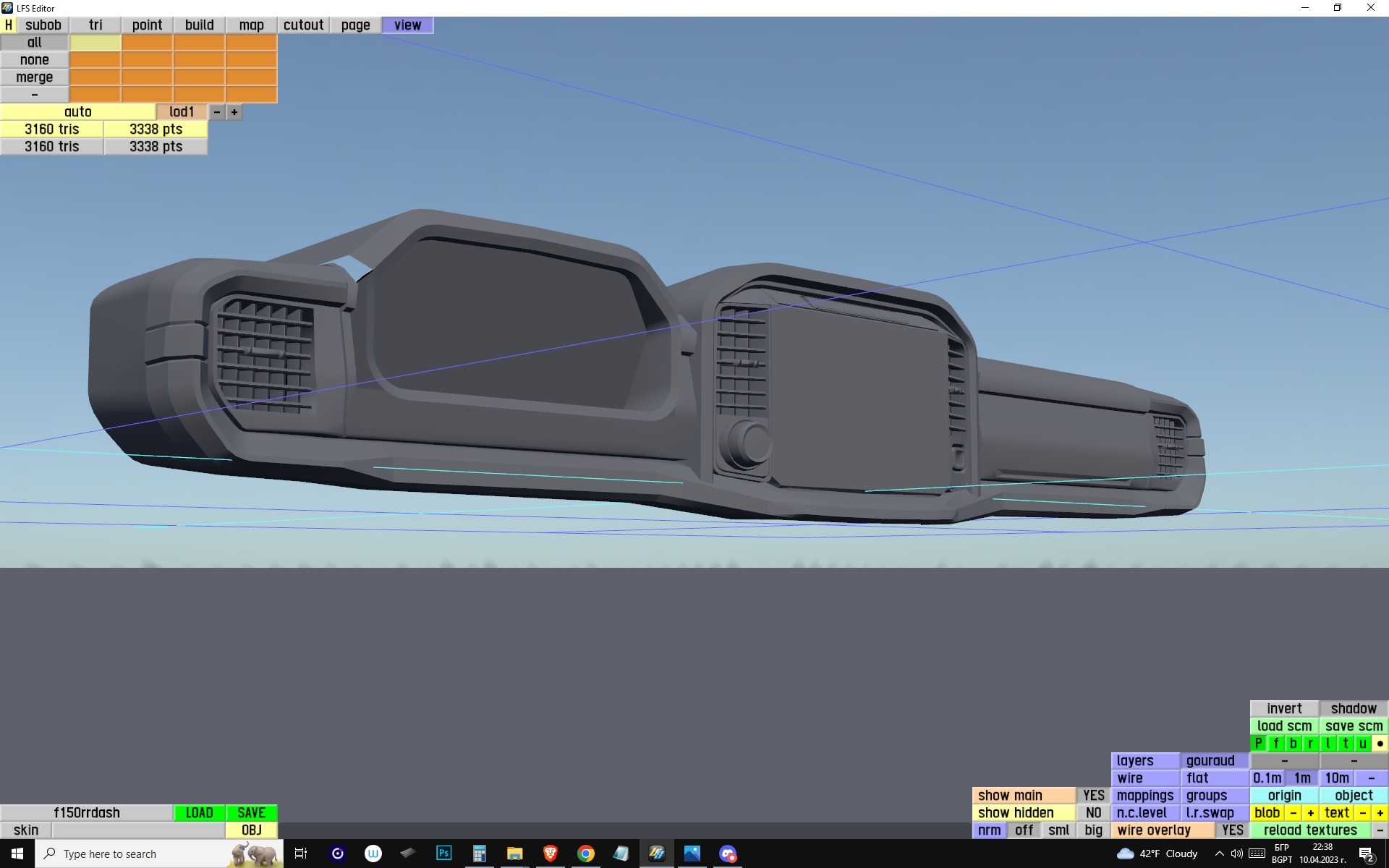Select the f front view icon
The image size is (1389, 868).
point(1275,743)
